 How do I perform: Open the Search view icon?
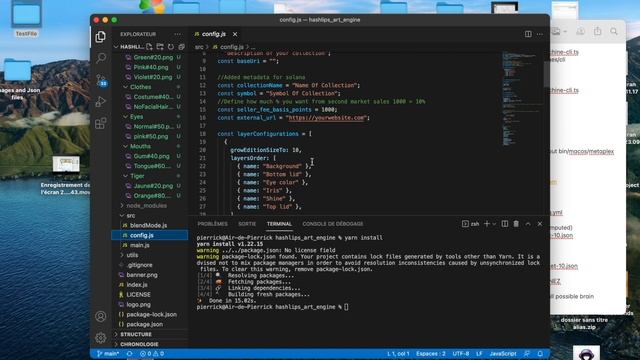(x=100, y=58)
